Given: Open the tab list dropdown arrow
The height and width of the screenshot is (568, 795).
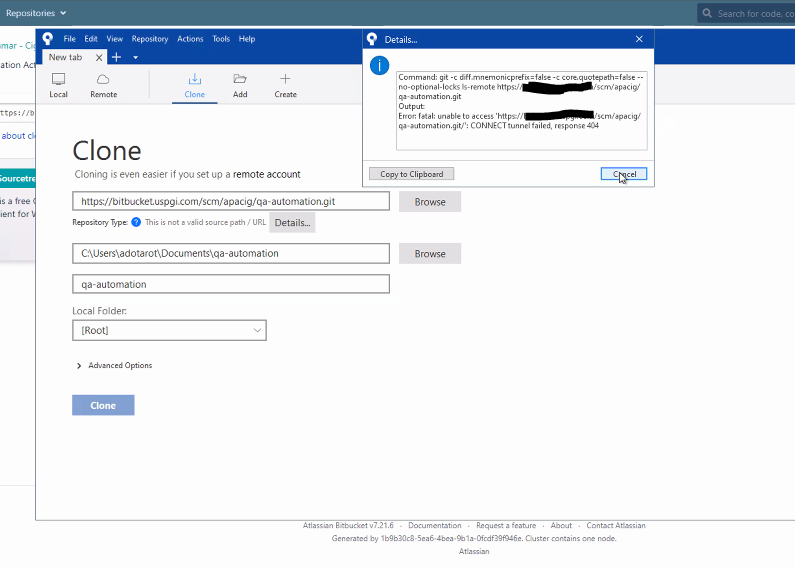Looking at the screenshot, I should [135, 58].
